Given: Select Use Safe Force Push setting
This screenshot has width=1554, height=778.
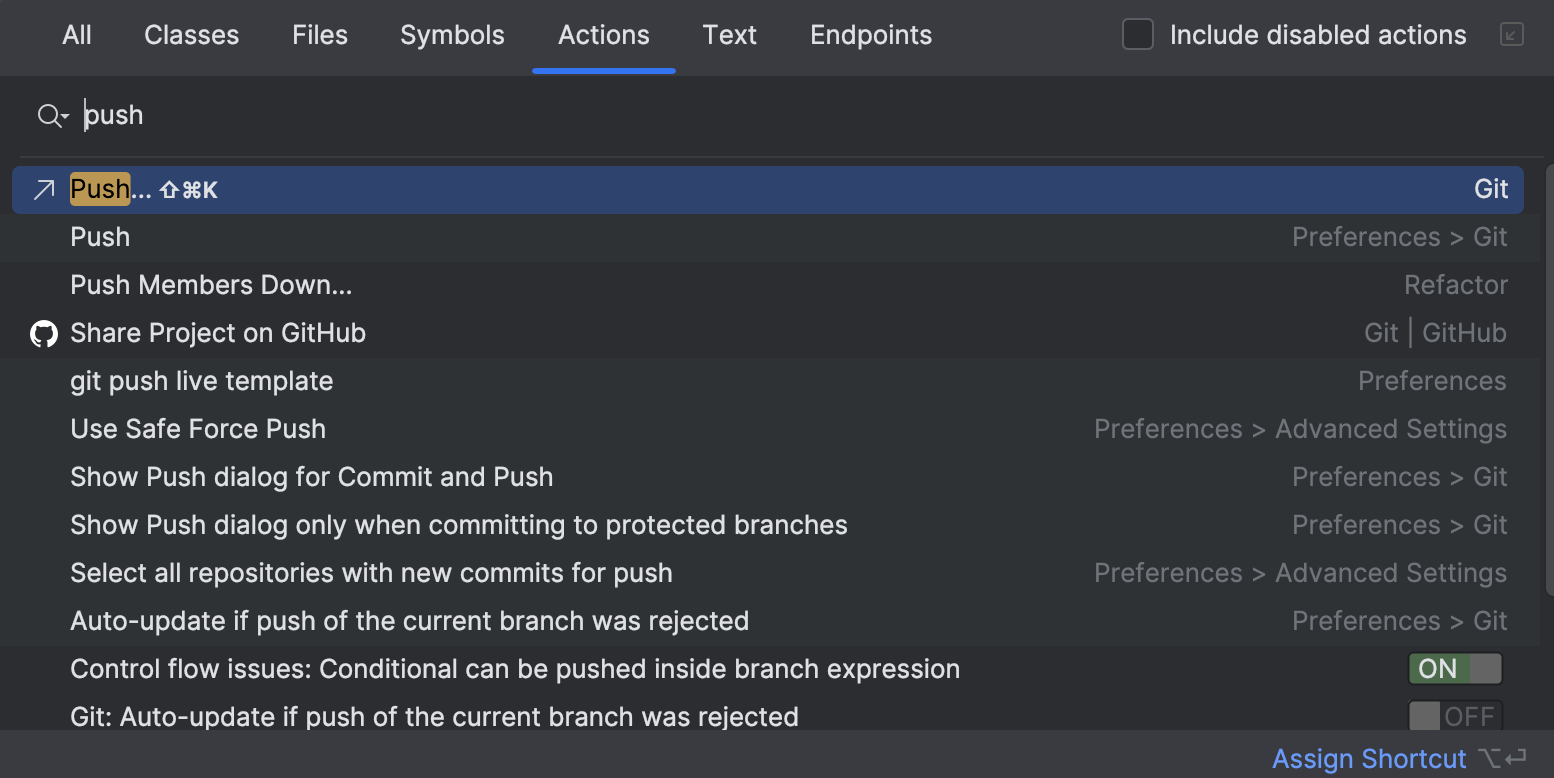Looking at the screenshot, I should 198,429.
